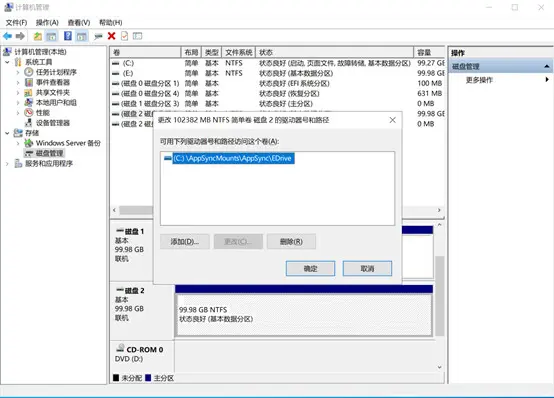Expand the 本地用户和组 node
The image size is (554, 398).
[x=18, y=103]
